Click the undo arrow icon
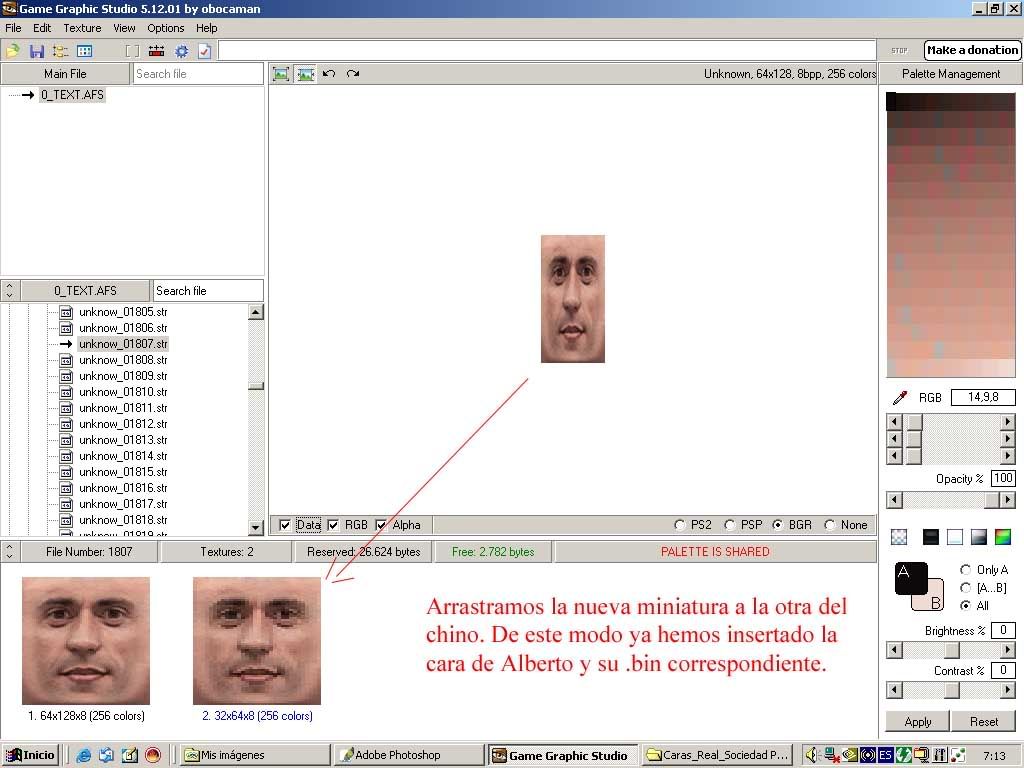 coord(329,74)
